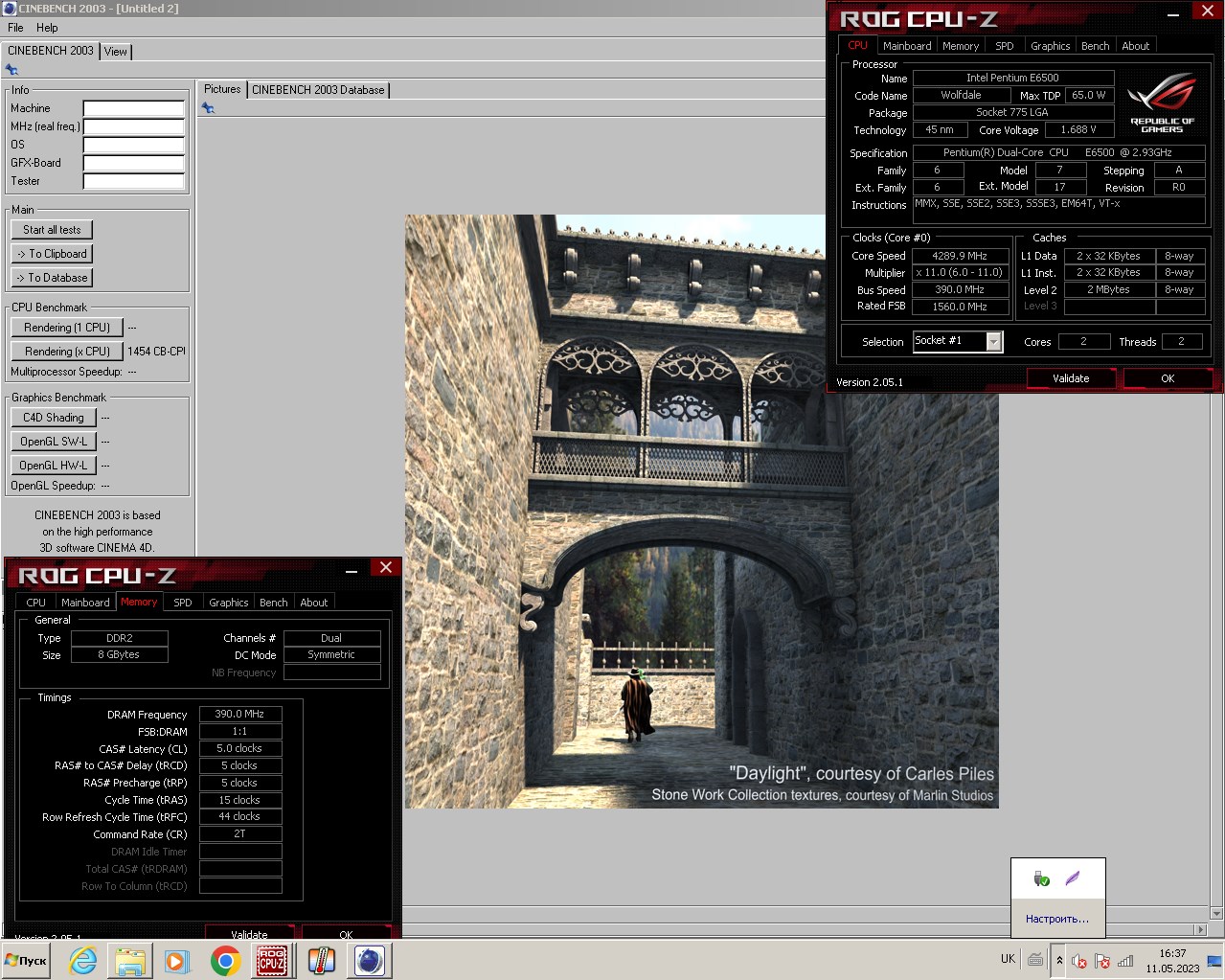Open Windows Explorer folder icon in taskbar
1225x980 pixels.
(130, 961)
